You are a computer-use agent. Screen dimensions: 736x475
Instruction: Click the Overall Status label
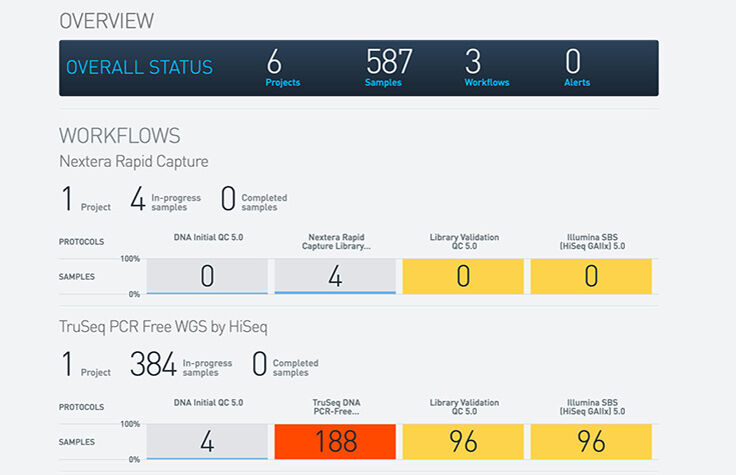click(139, 68)
